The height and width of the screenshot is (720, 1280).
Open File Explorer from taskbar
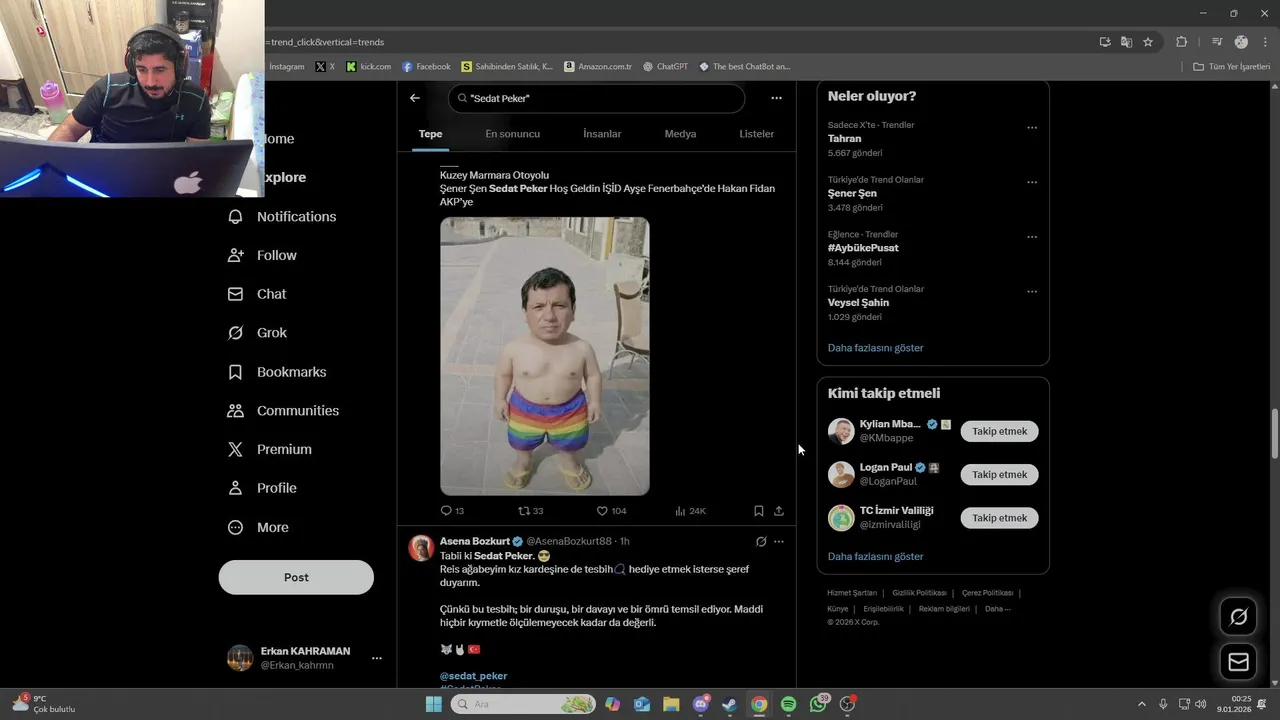671,704
